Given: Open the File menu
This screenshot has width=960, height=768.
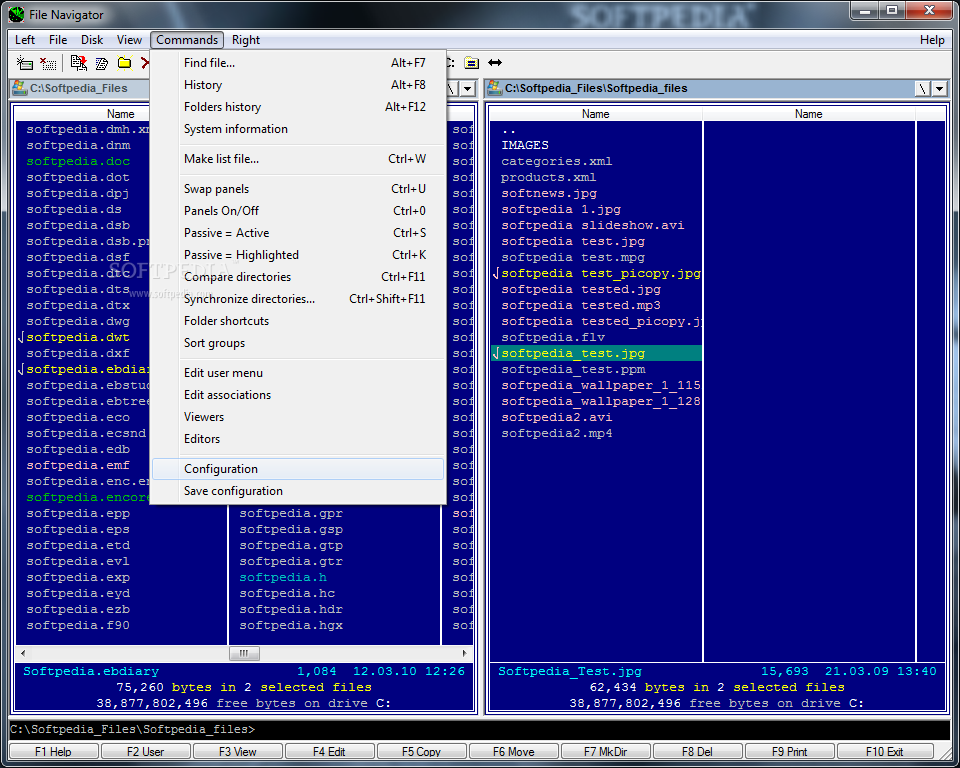Looking at the screenshot, I should point(58,40).
